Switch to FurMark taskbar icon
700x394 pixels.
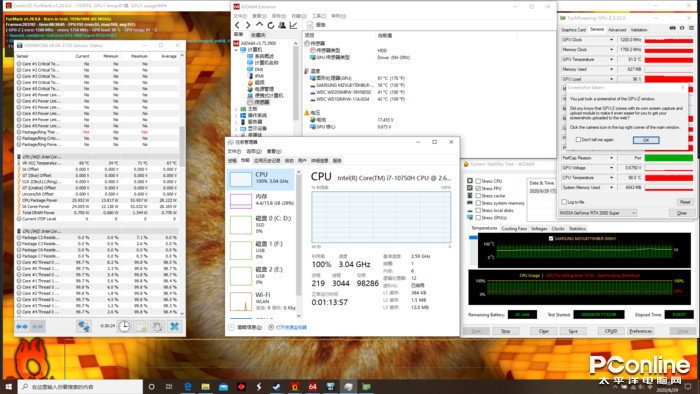tap(295, 387)
